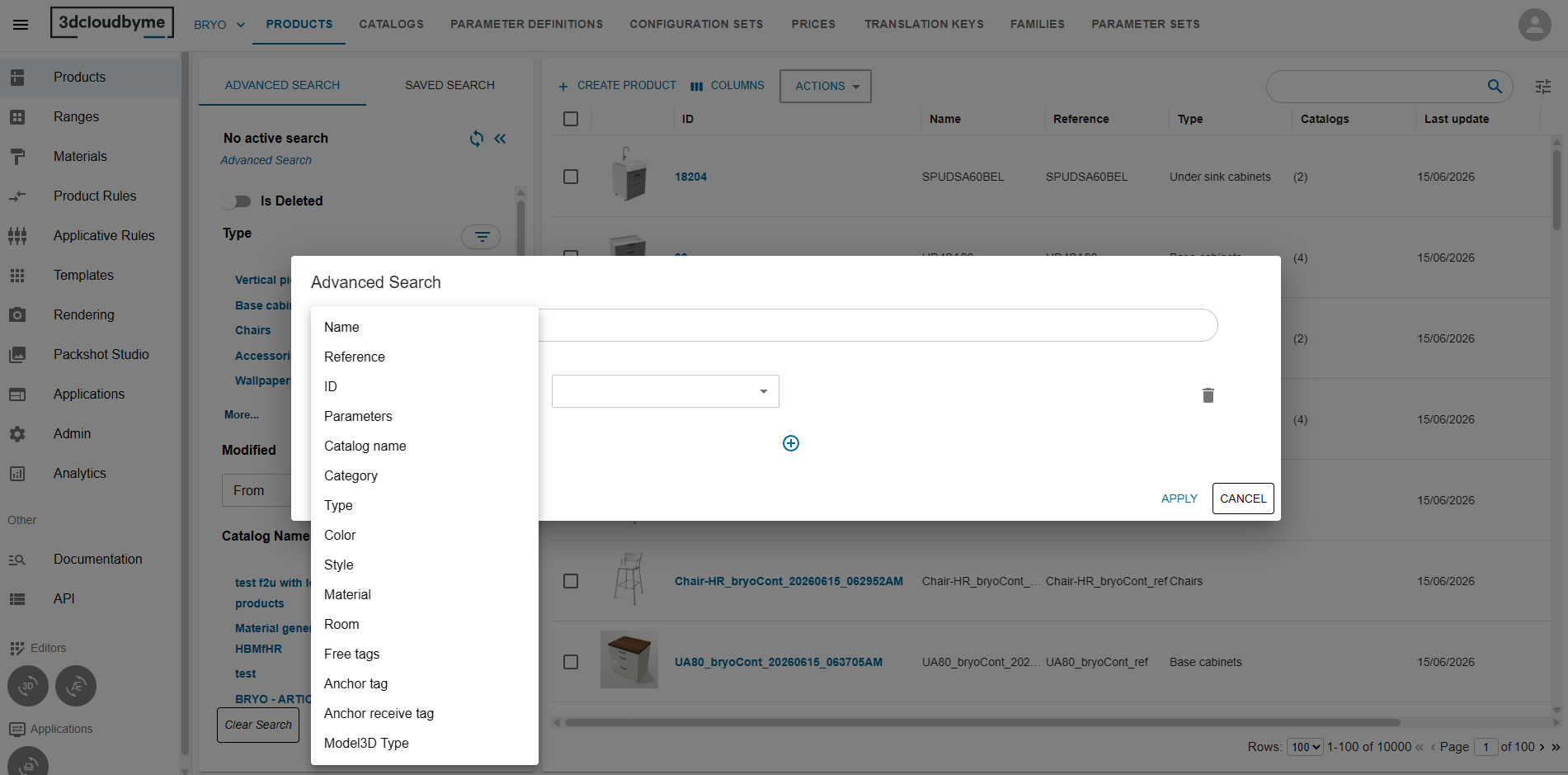Viewport: 1568px width, 775px height.
Task: Click the horizontal table scrollbar
Action: click(x=982, y=723)
